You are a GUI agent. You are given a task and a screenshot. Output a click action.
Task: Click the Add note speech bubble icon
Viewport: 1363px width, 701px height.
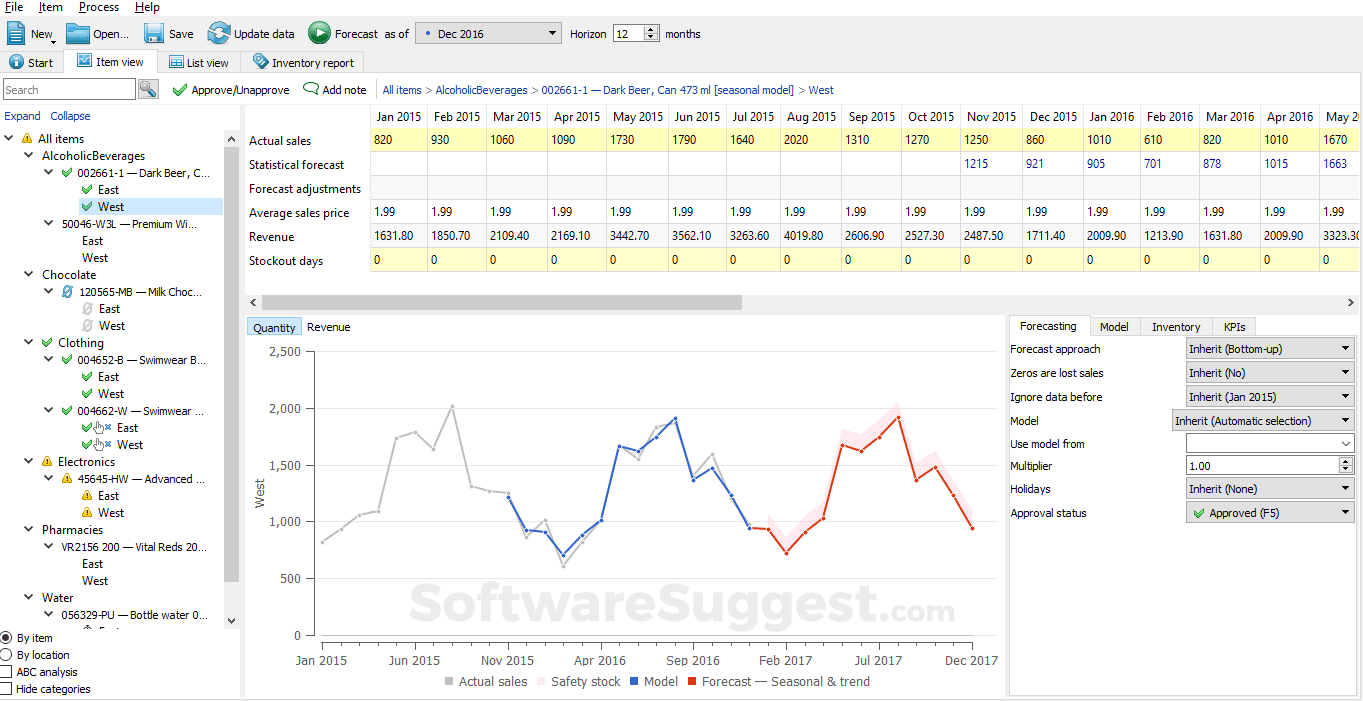tap(311, 89)
